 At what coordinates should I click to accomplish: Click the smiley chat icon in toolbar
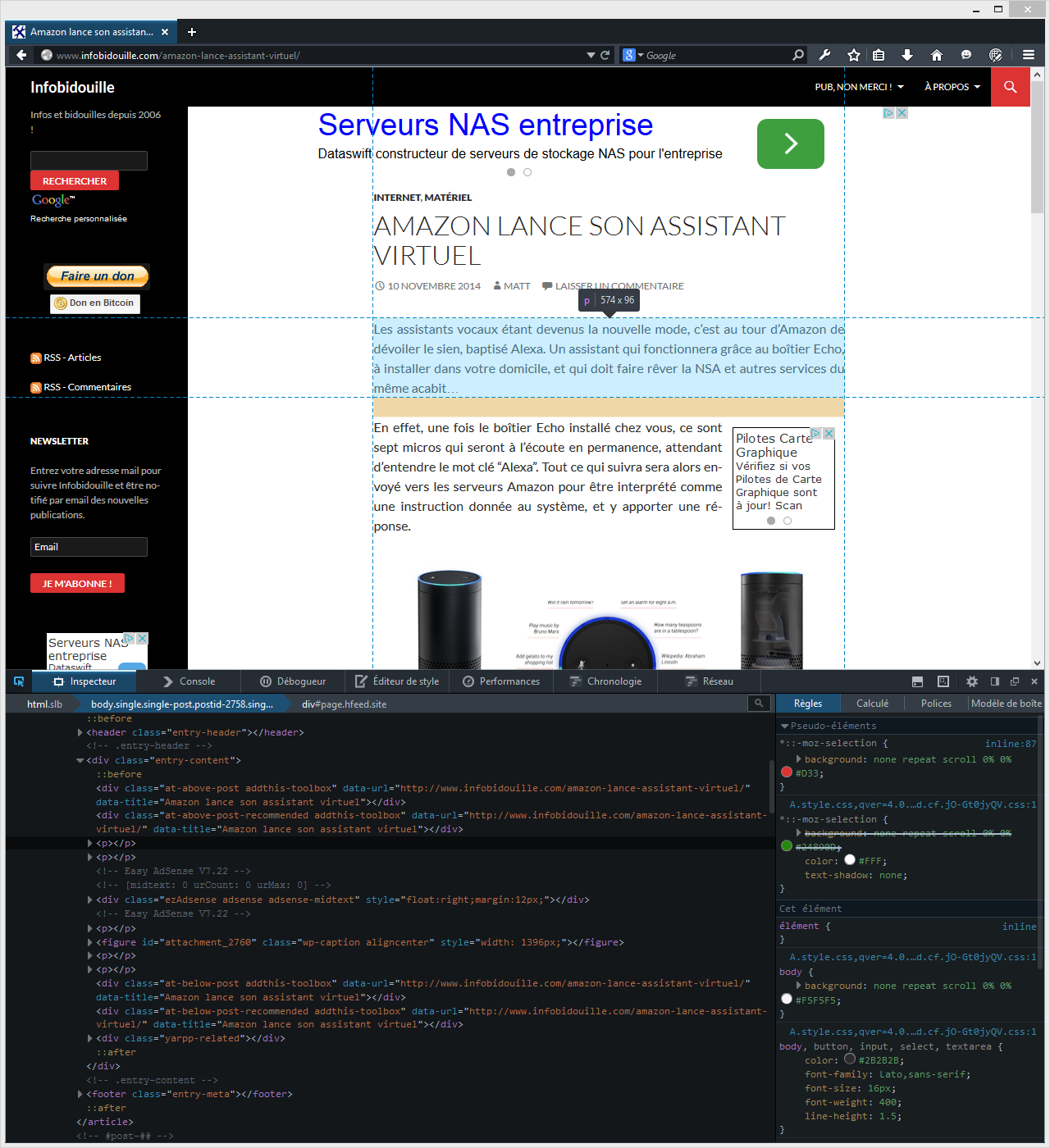point(966,55)
